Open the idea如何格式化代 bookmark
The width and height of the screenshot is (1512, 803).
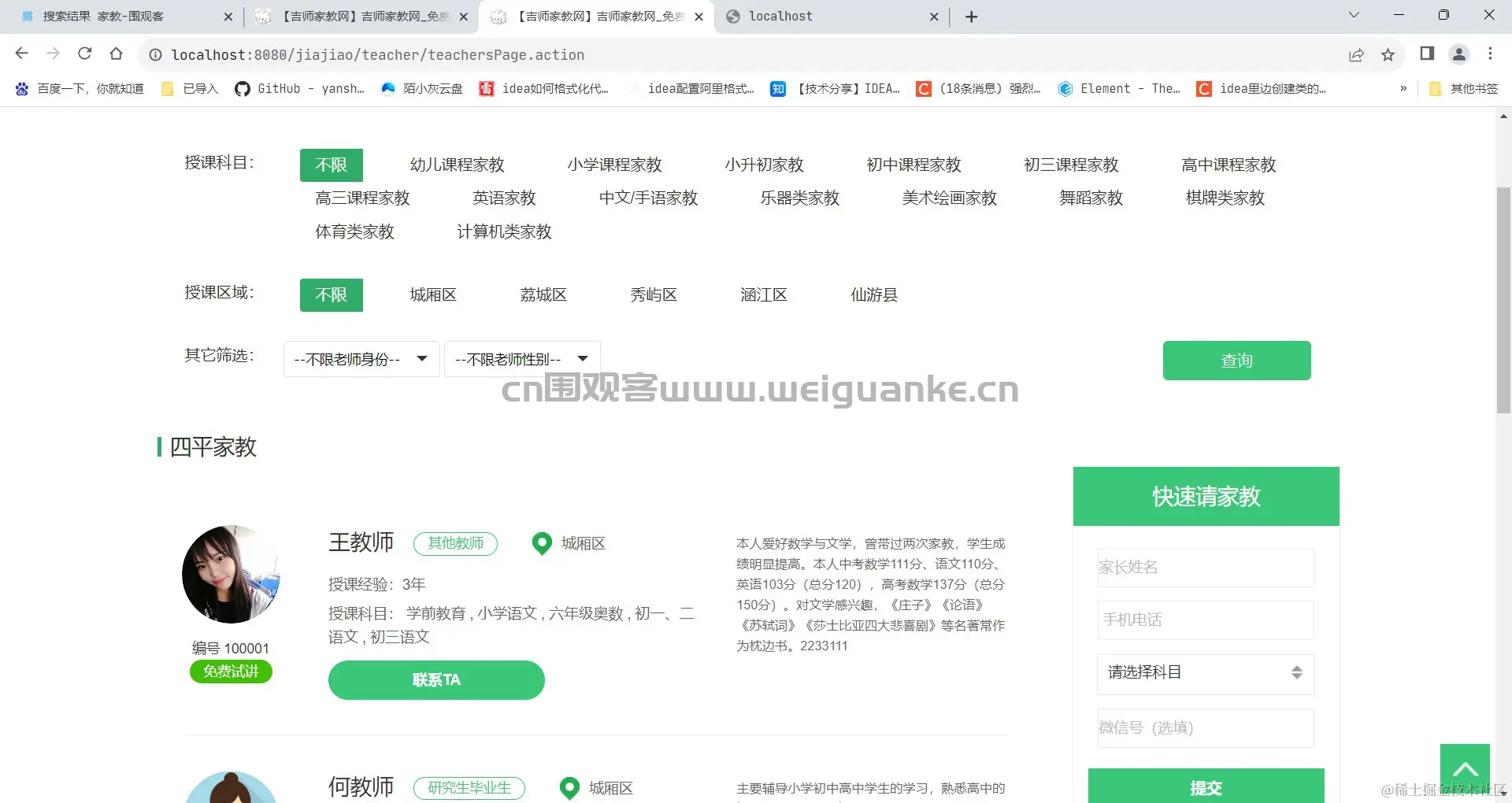[x=544, y=89]
